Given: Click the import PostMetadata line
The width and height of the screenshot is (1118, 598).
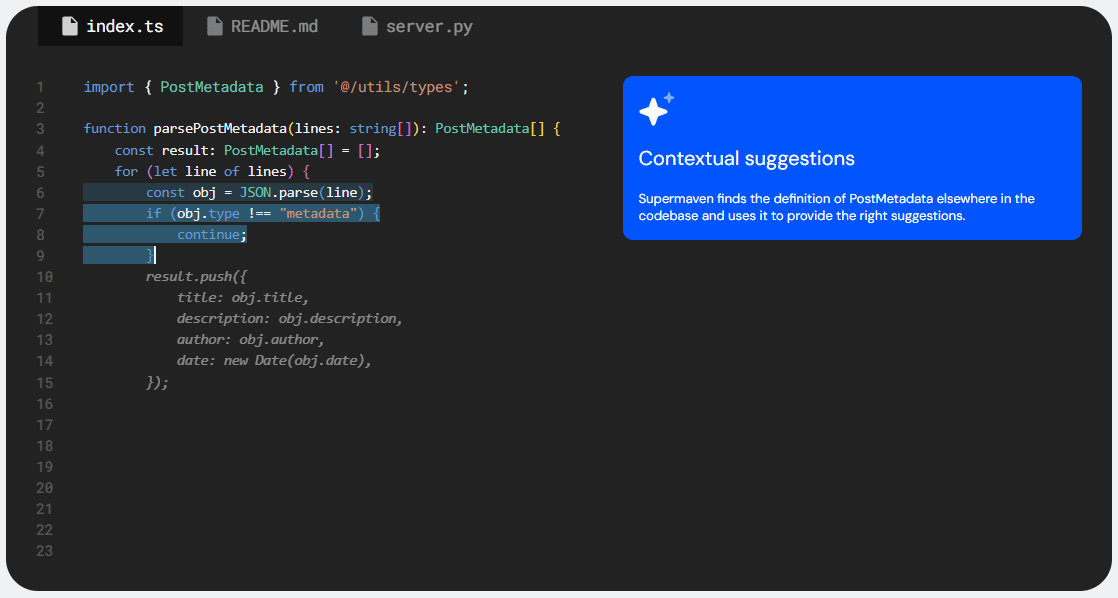Looking at the screenshot, I should click(276, 87).
